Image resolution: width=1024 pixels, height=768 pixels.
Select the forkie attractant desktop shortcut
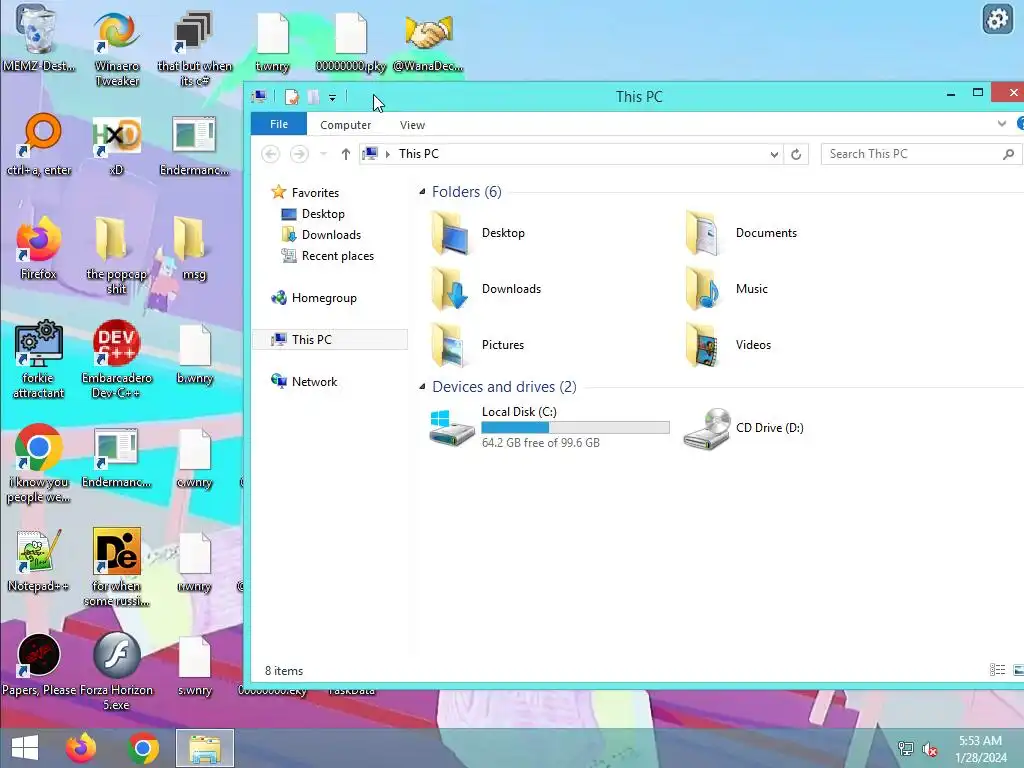tap(38, 359)
